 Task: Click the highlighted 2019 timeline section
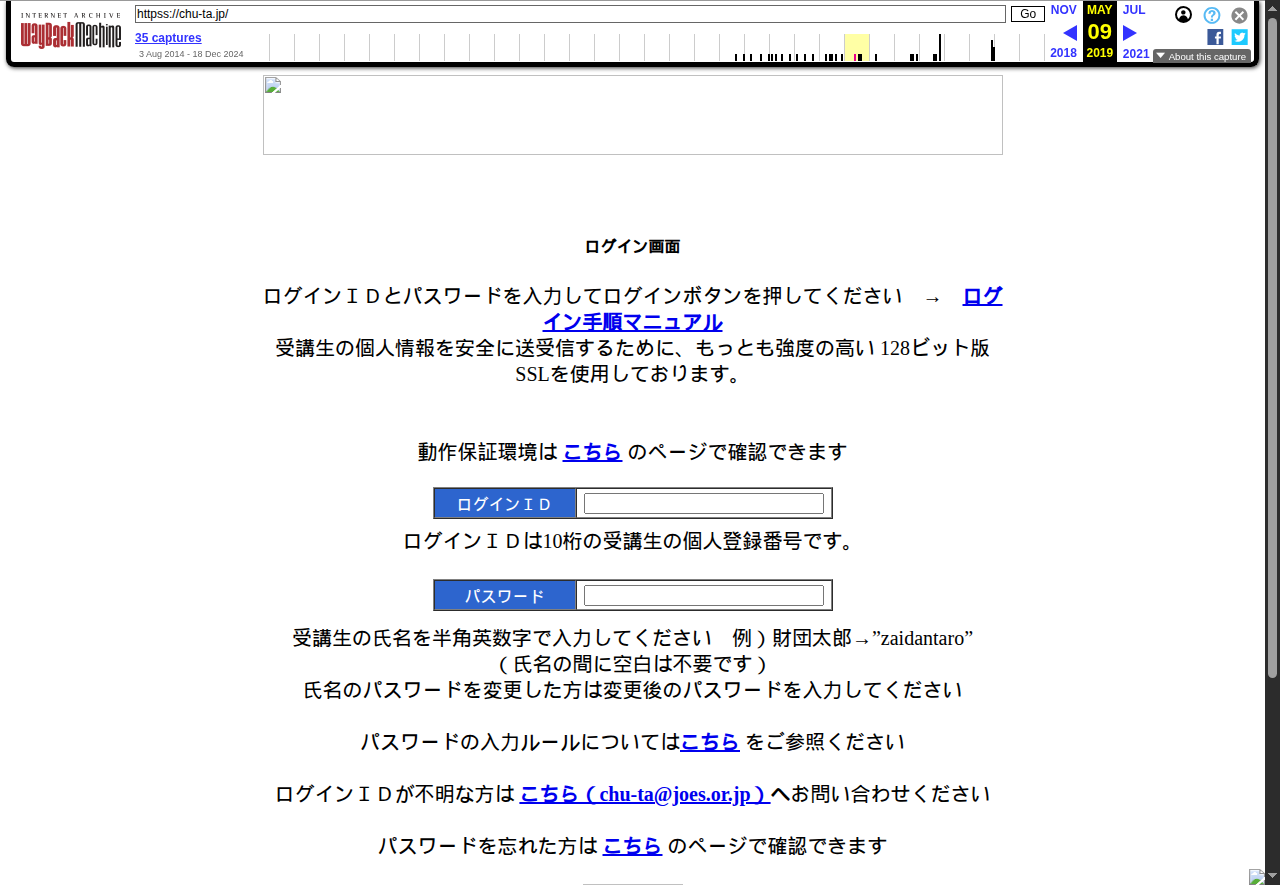coord(856,47)
